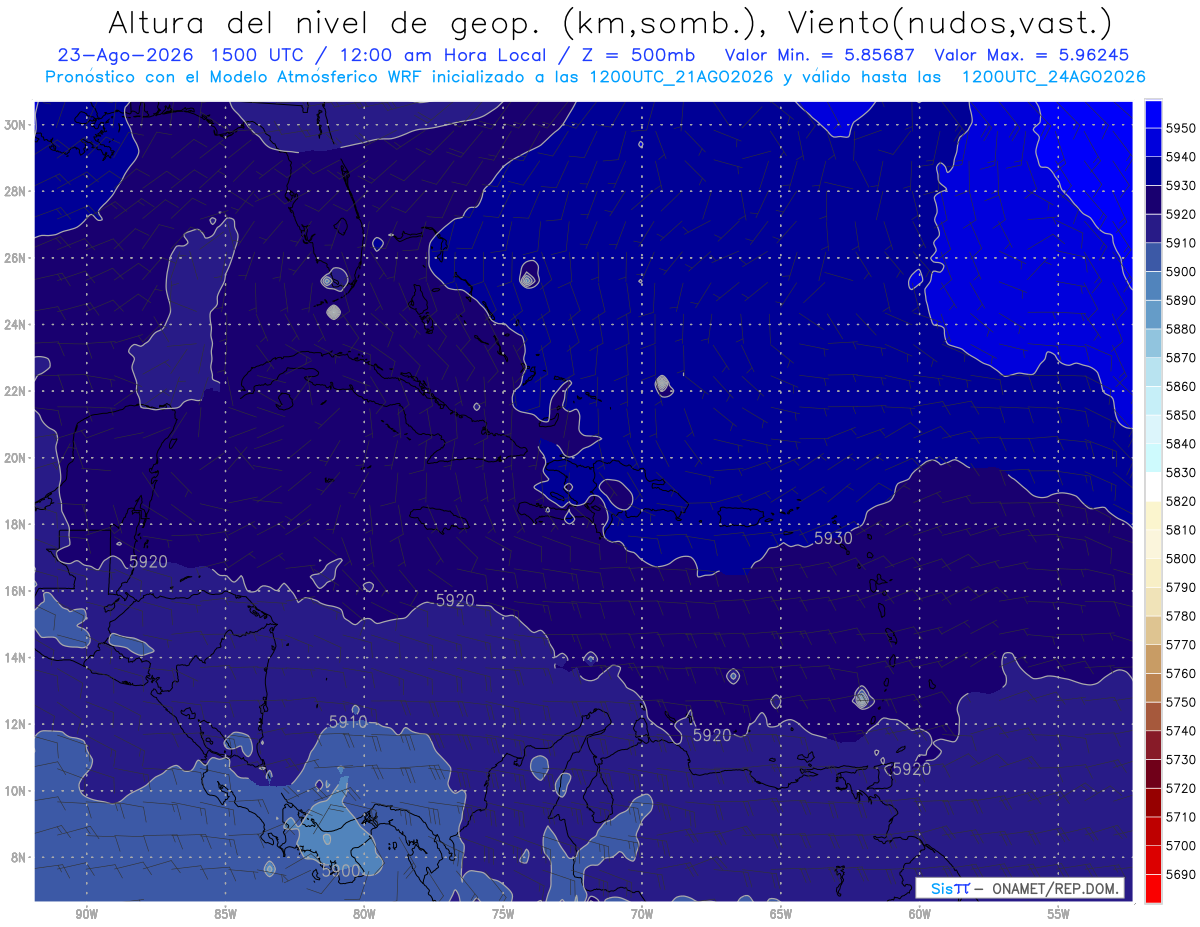Click the pale cyan legend band between 5850 and 5840
Image resolution: width=1200 pixels, height=927 pixels.
click(1153, 429)
